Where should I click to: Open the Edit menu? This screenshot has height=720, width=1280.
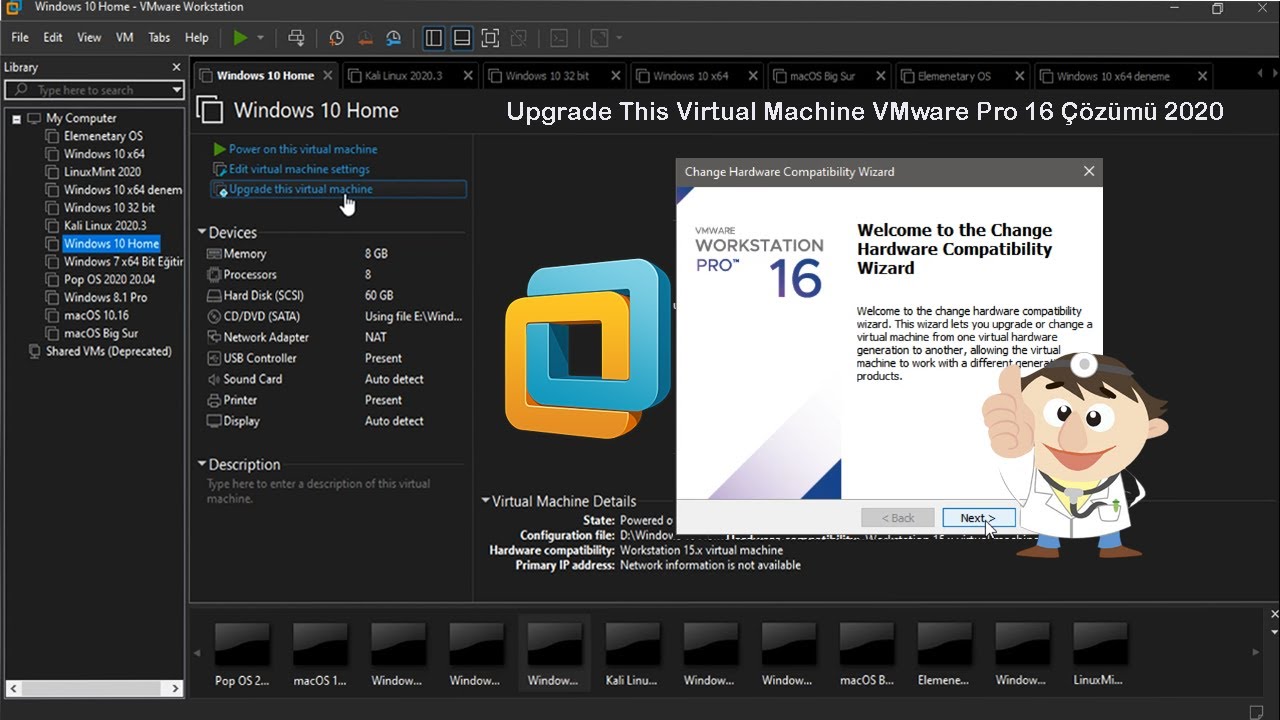(53, 38)
